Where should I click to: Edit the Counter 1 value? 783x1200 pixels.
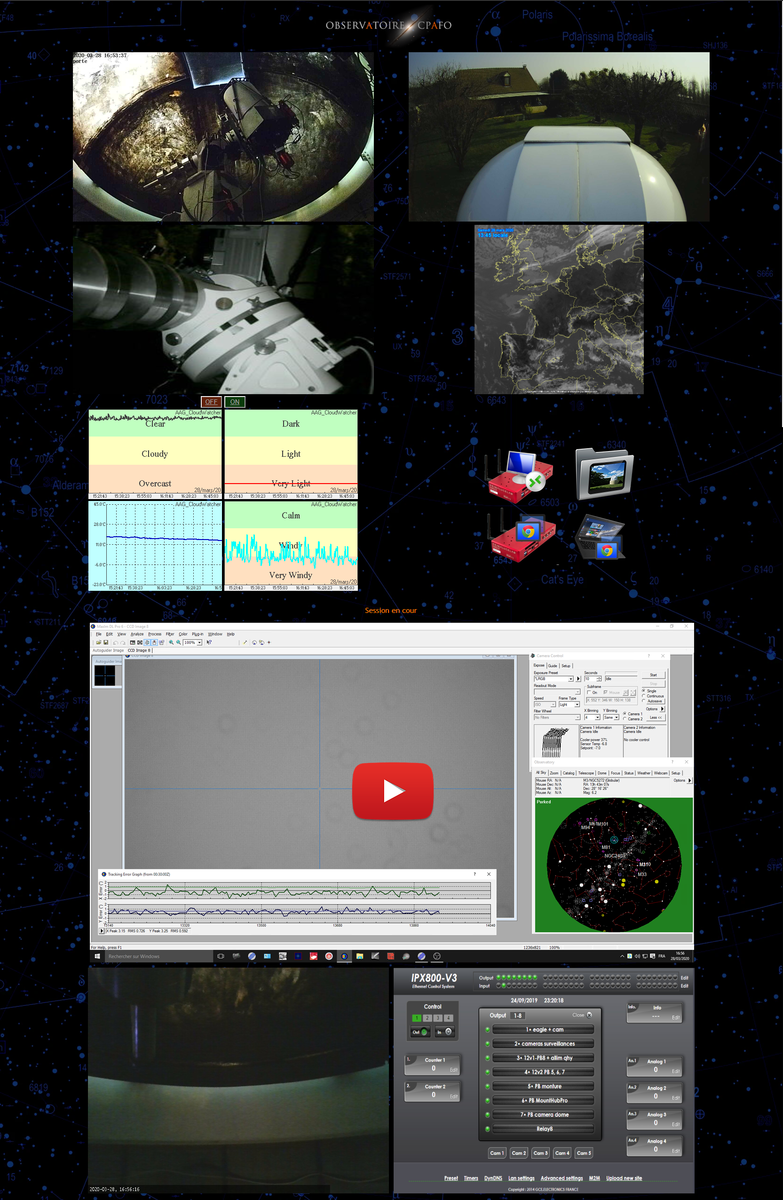pos(454,1070)
